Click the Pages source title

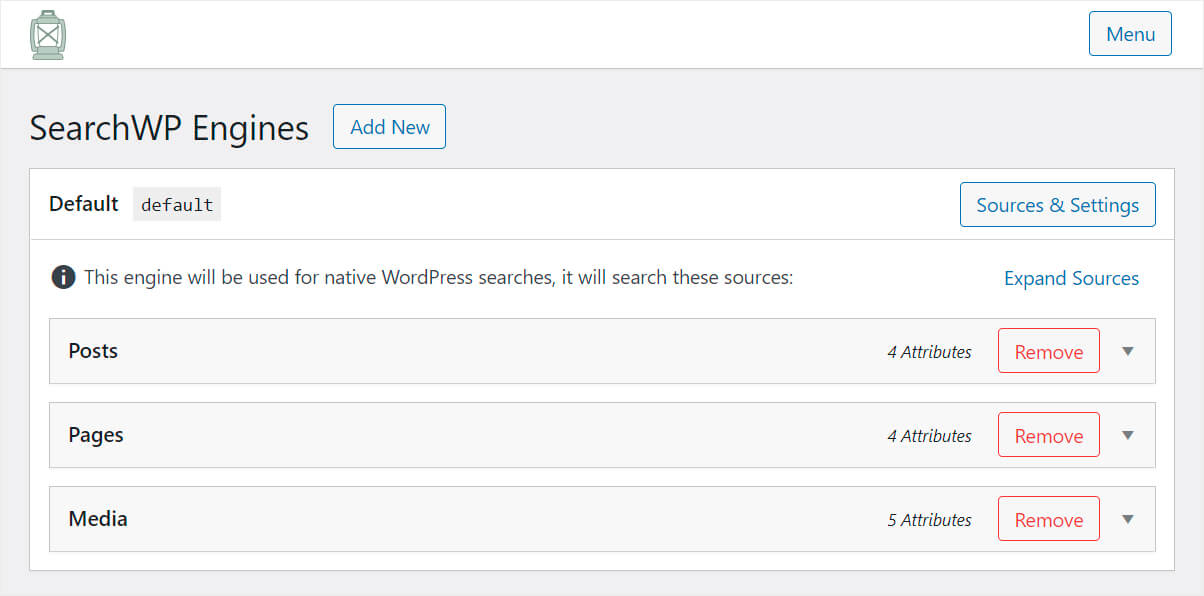coord(96,435)
